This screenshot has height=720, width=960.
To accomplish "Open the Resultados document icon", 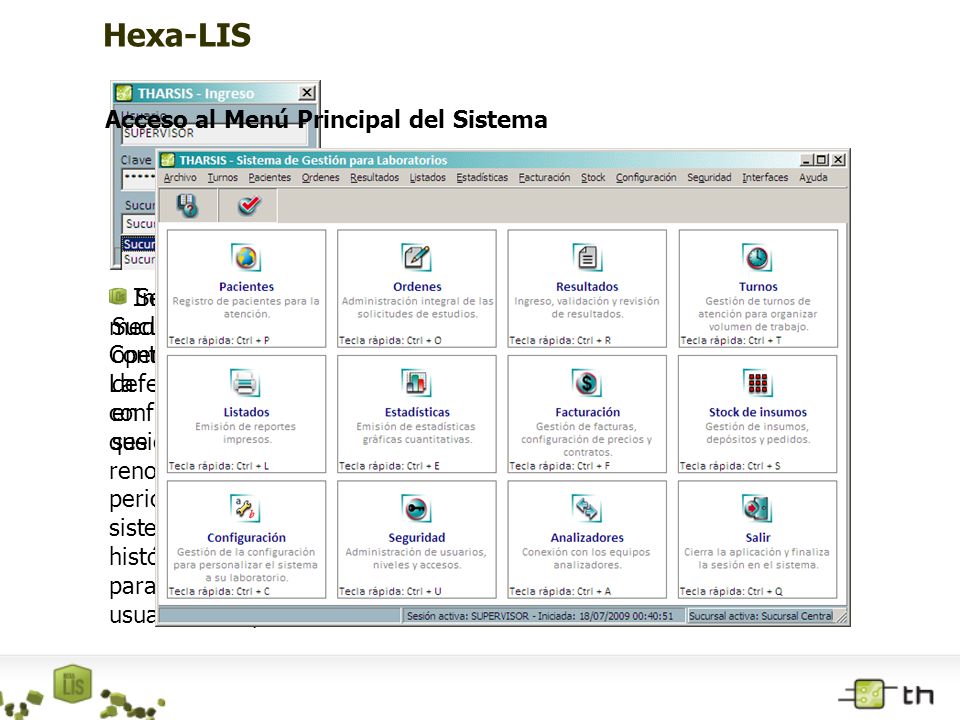I will point(587,258).
